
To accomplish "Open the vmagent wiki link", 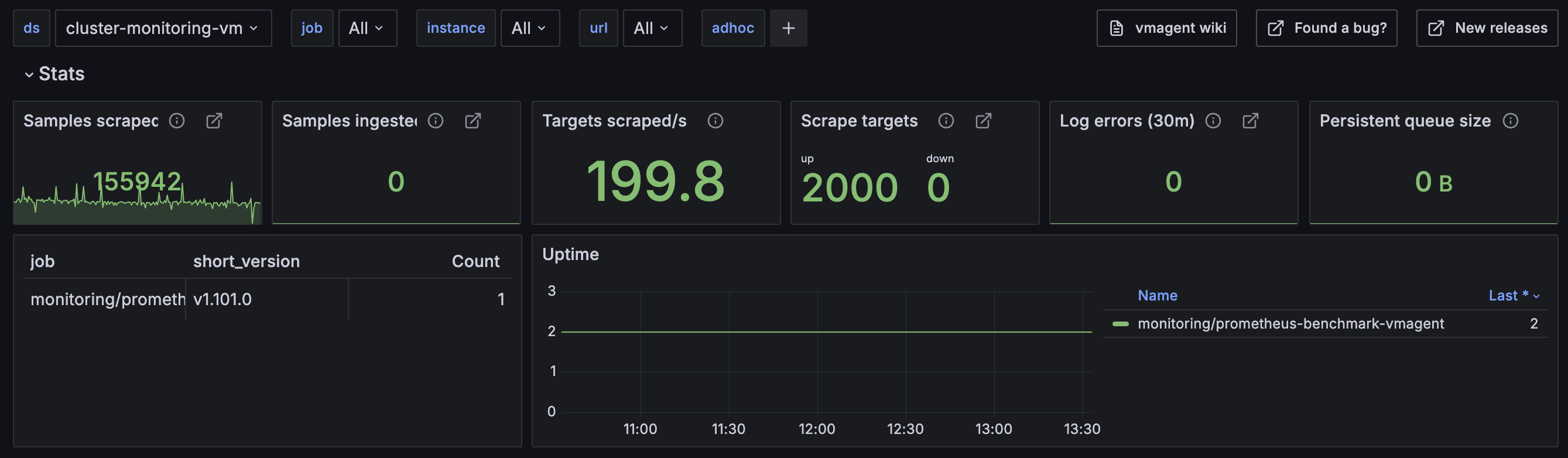I will pyautogui.click(x=1166, y=28).
